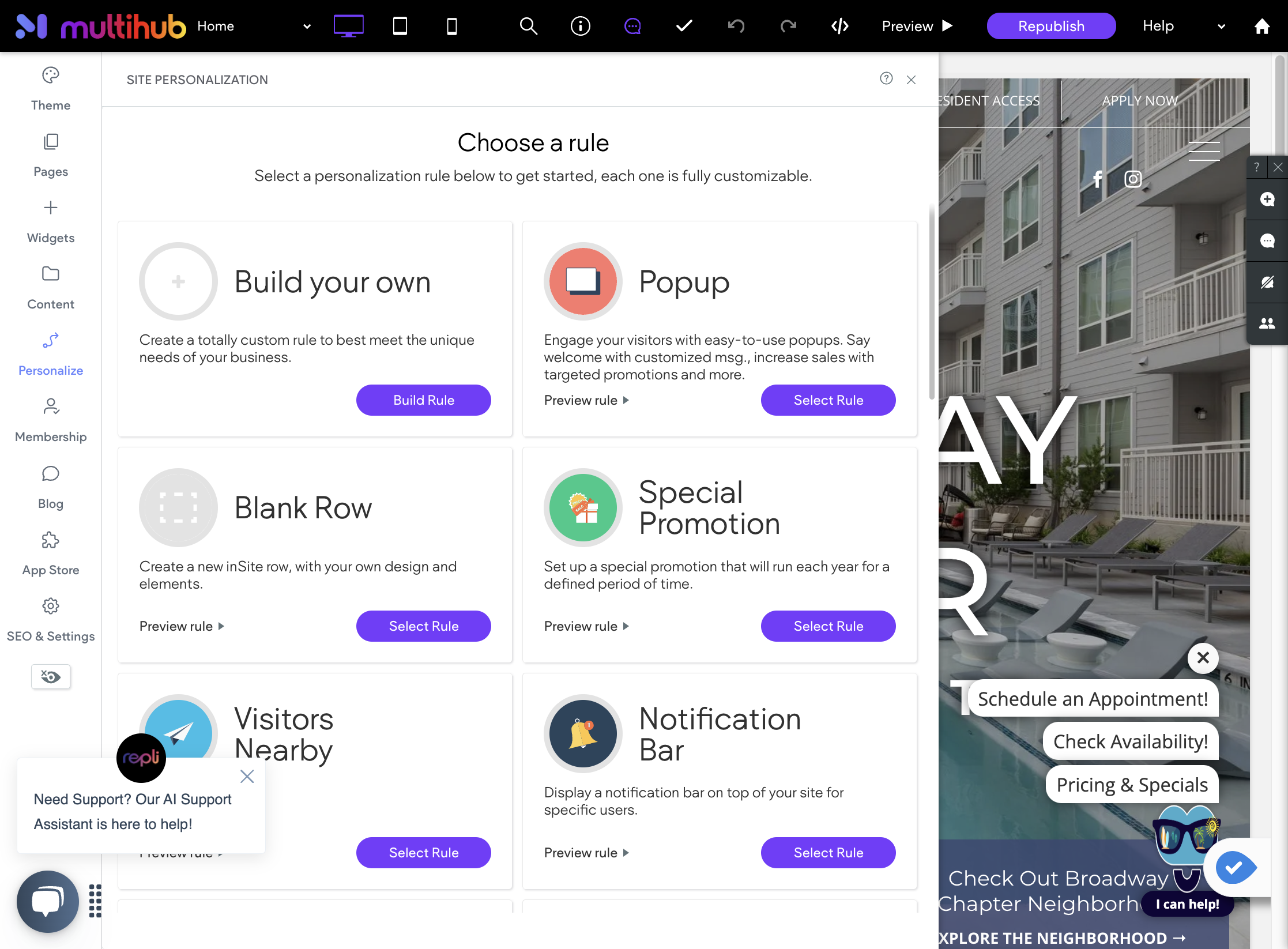The height and width of the screenshot is (949, 1288).
Task: Open the comments chat bubble icon
Action: 632,26
